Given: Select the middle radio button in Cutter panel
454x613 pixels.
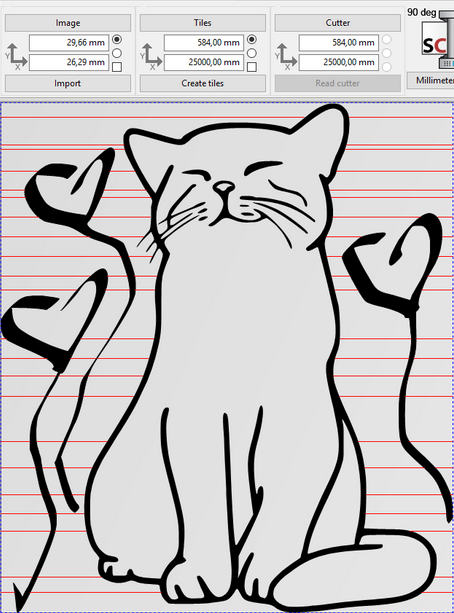Looking at the screenshot, I should pyautogui.click(x=386, y=53).
